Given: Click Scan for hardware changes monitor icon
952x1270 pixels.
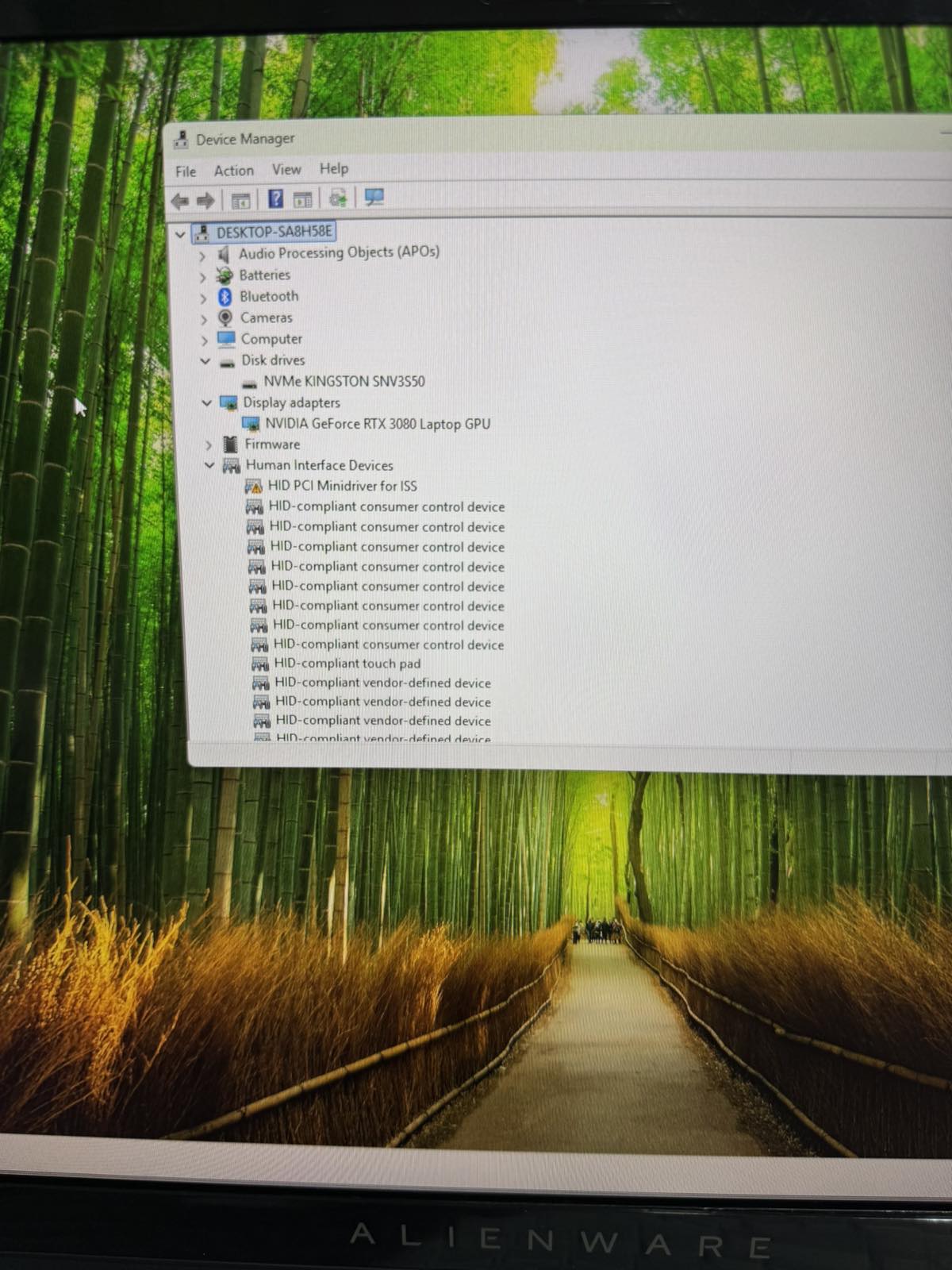Looking at the screenshot, I should click(x=374, y=197).
